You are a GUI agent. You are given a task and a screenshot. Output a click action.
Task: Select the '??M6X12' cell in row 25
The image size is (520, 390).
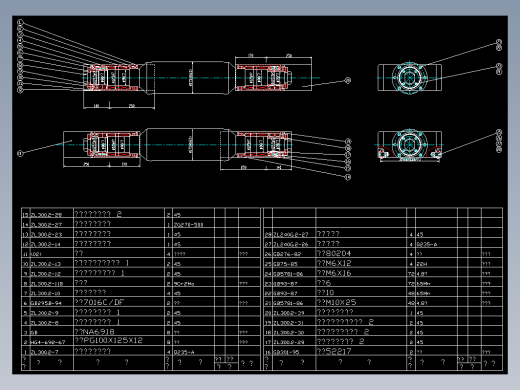coord(334,263)
